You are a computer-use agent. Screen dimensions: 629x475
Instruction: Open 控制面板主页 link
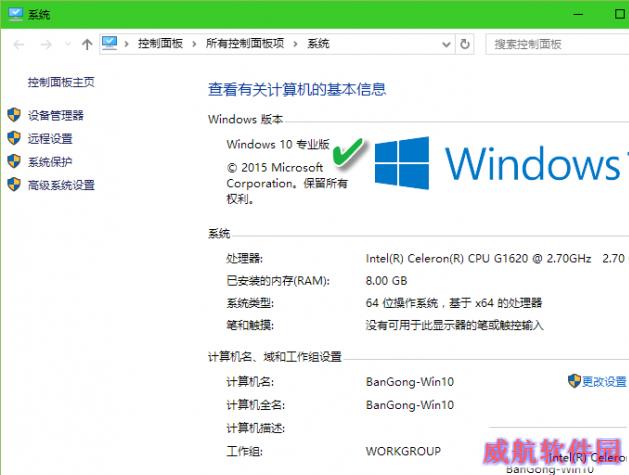61,82
